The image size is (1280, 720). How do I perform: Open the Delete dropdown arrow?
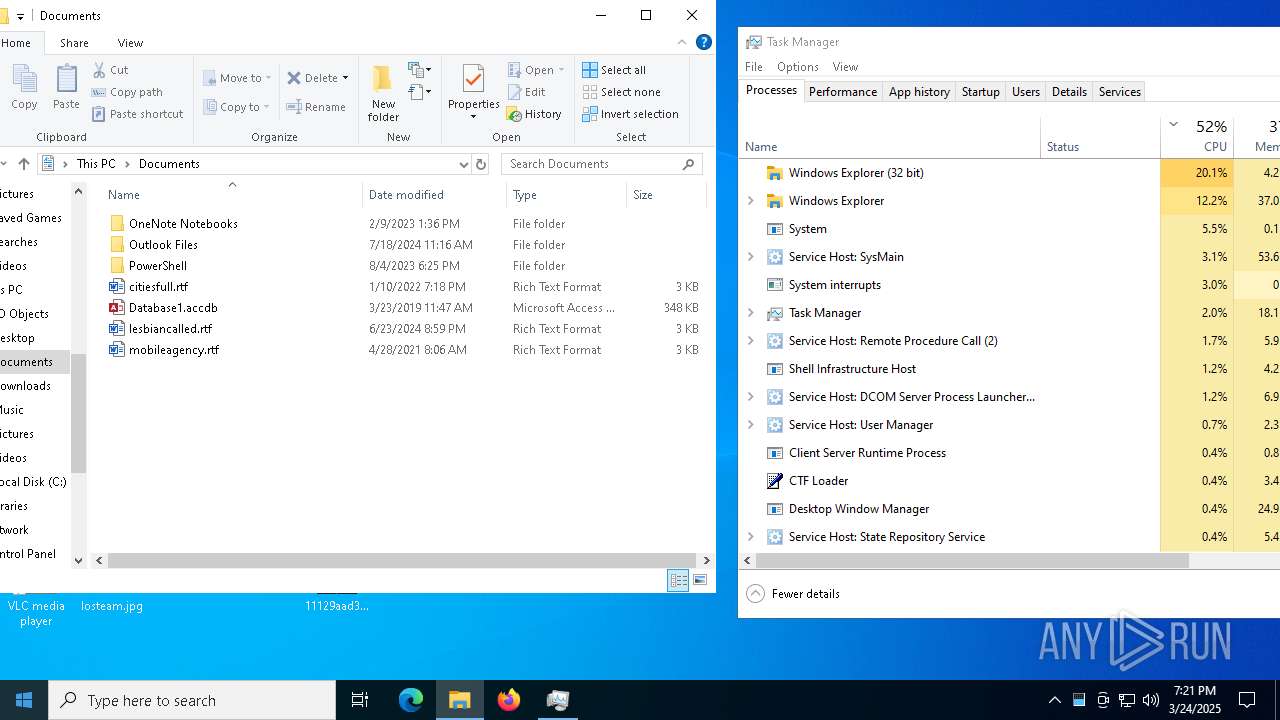point(345,78)
